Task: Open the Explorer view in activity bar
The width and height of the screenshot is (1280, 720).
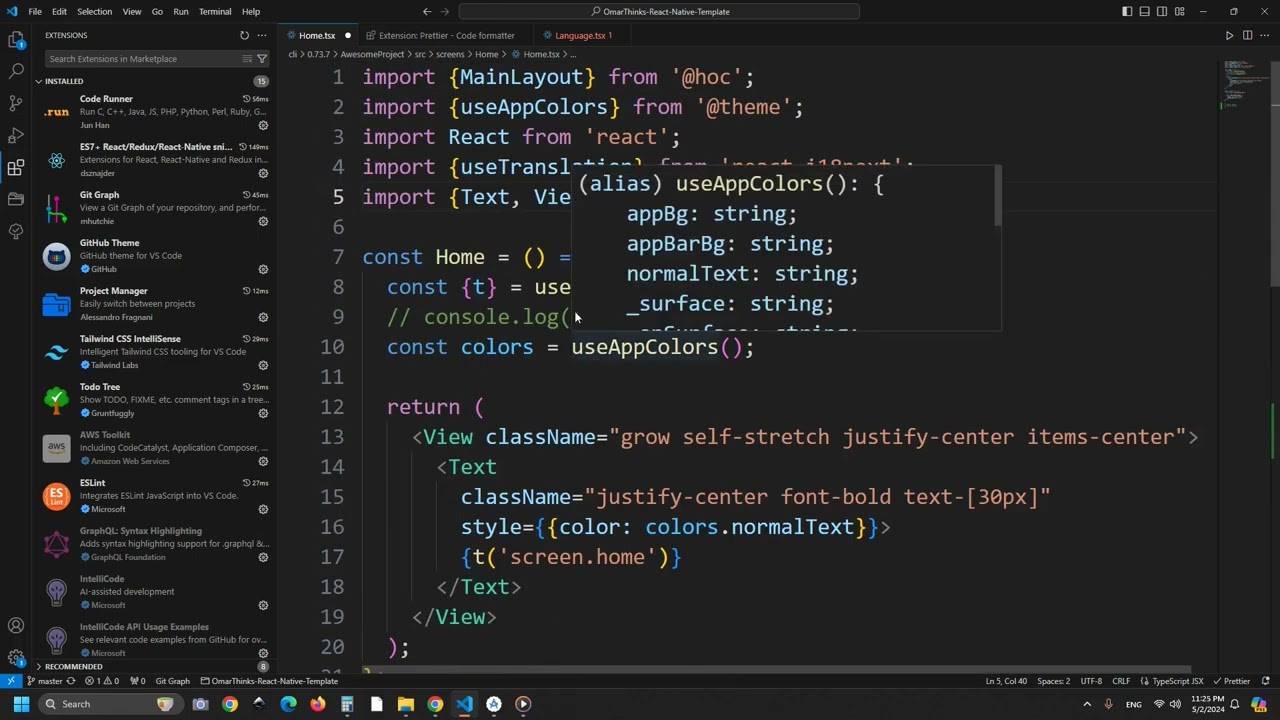Action: click(16, 40)
